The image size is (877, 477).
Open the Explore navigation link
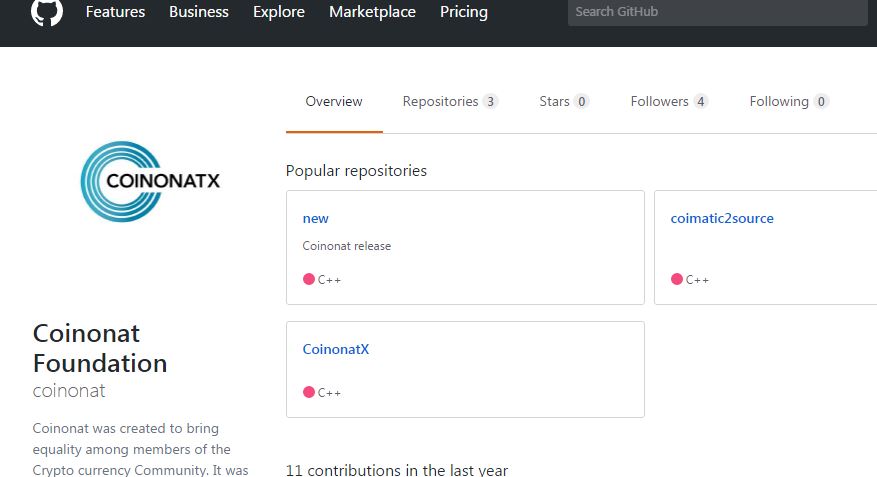[279, 12]
